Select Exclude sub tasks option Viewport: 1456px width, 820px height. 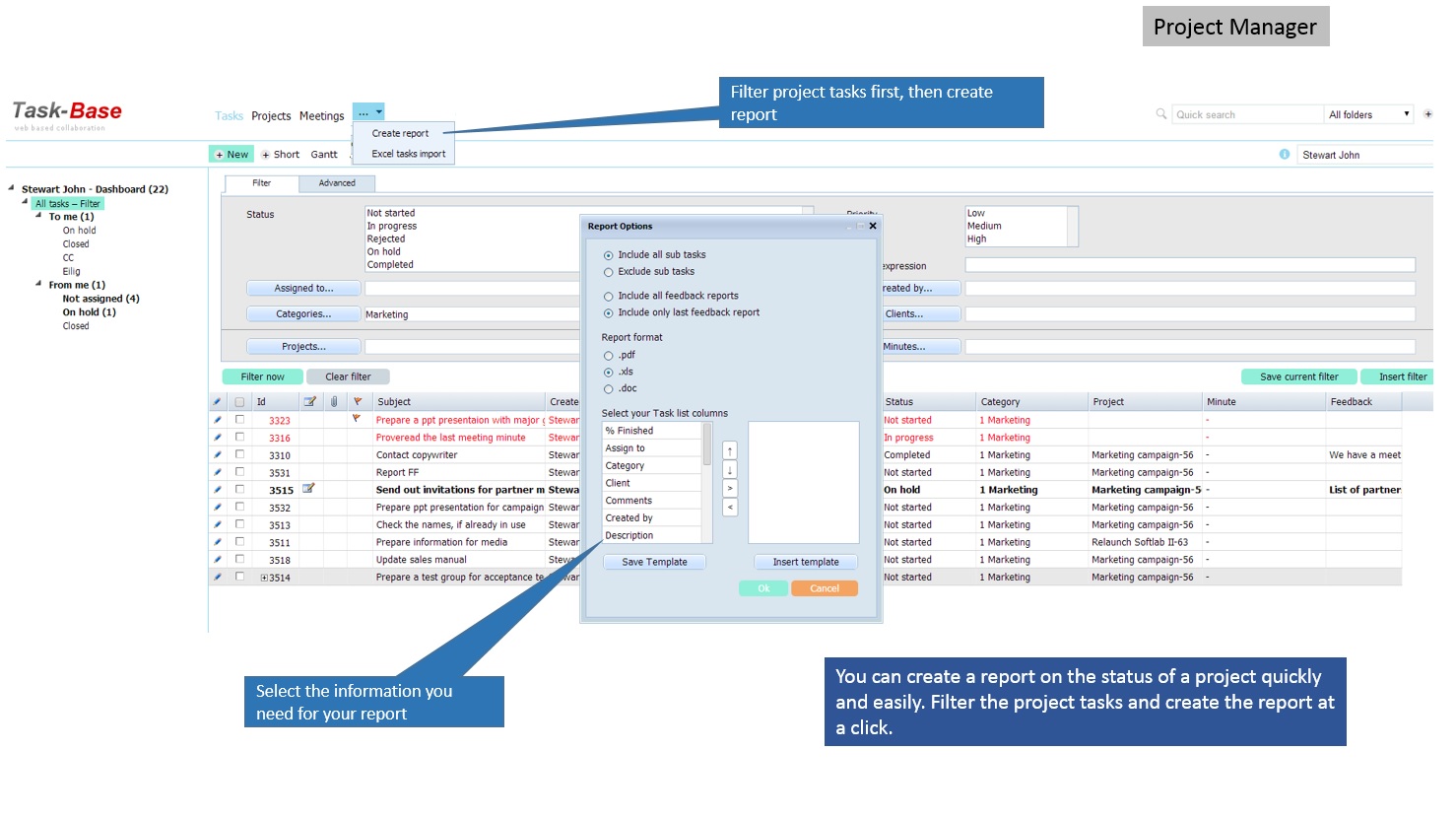609,272
